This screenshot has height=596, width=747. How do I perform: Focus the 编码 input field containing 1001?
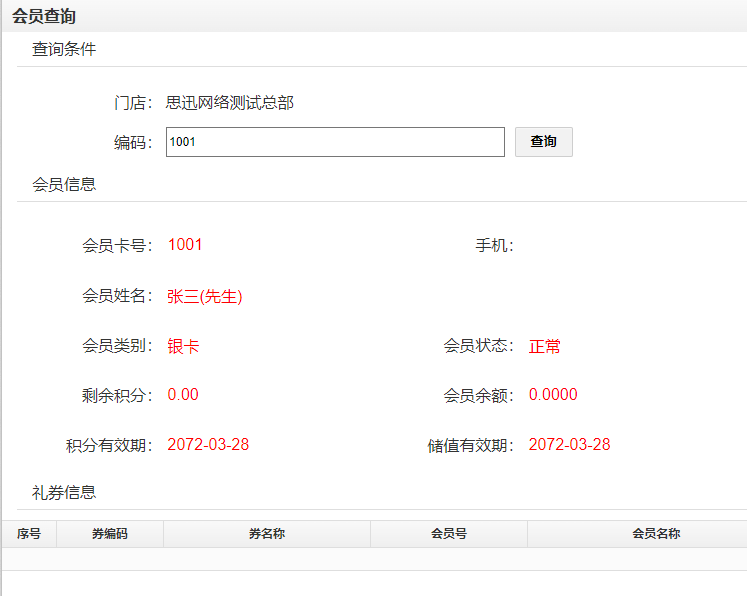(x=335, y=142)
